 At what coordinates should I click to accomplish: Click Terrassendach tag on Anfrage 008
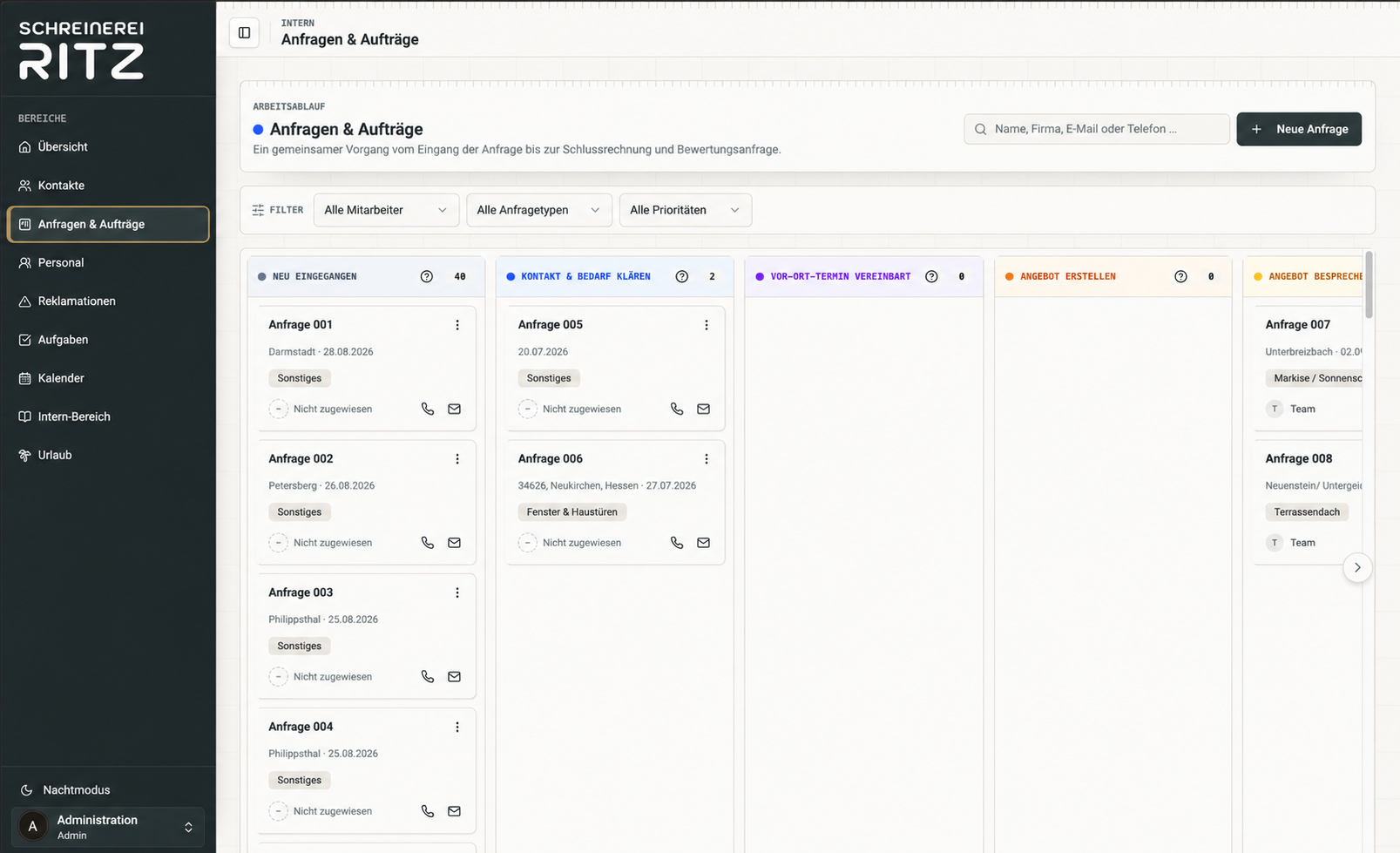1307,512
